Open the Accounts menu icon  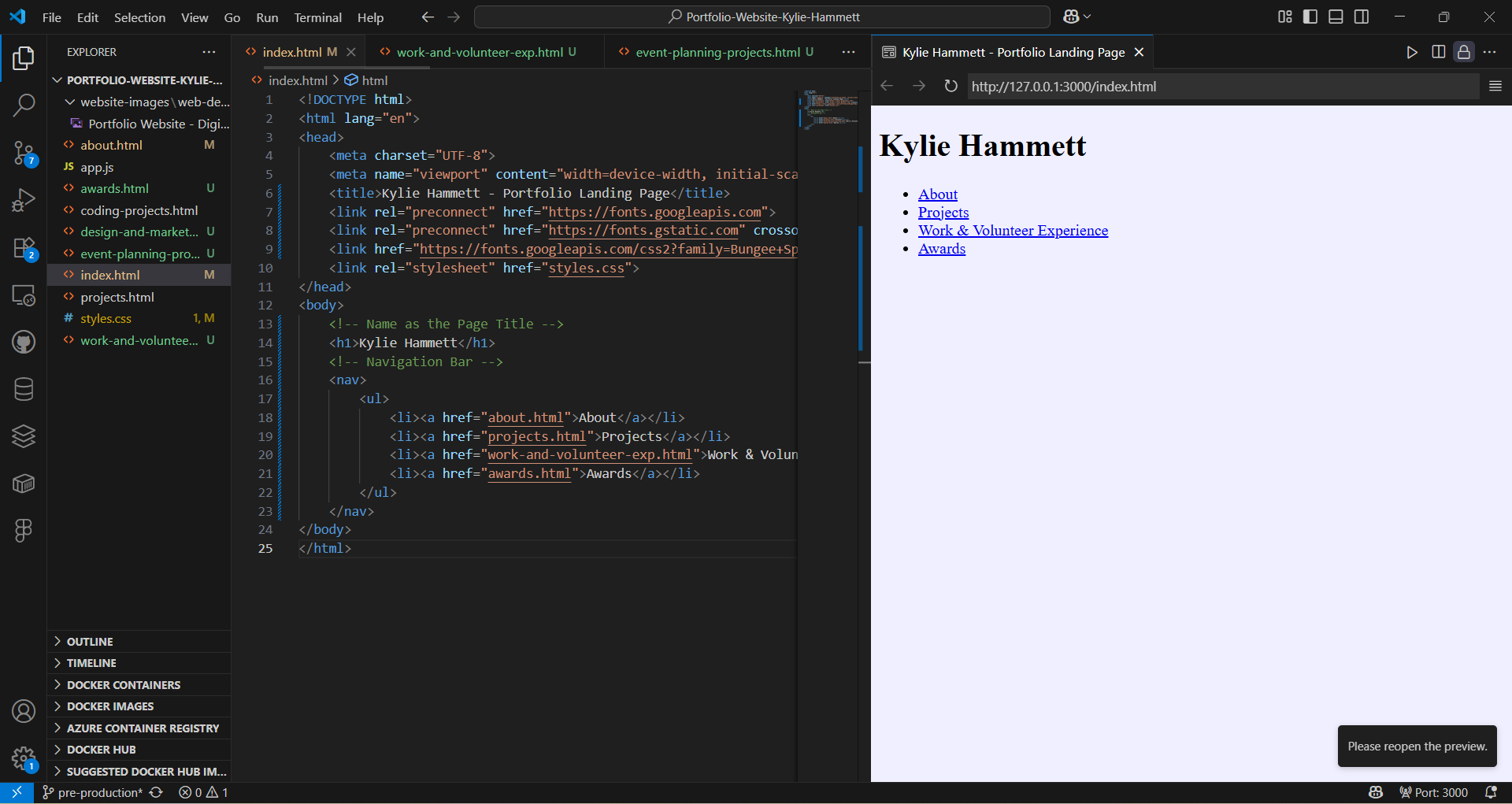24,711
